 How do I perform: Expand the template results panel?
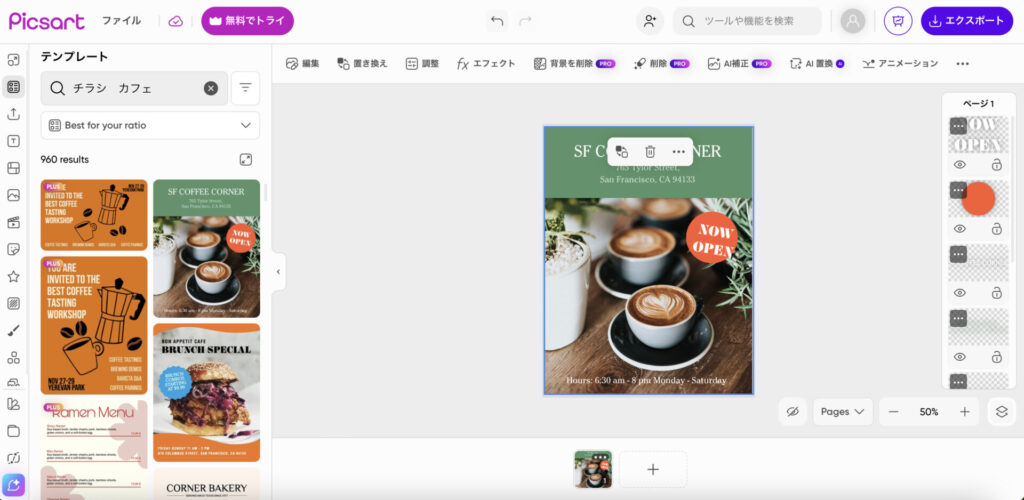[x=246, y=159]
